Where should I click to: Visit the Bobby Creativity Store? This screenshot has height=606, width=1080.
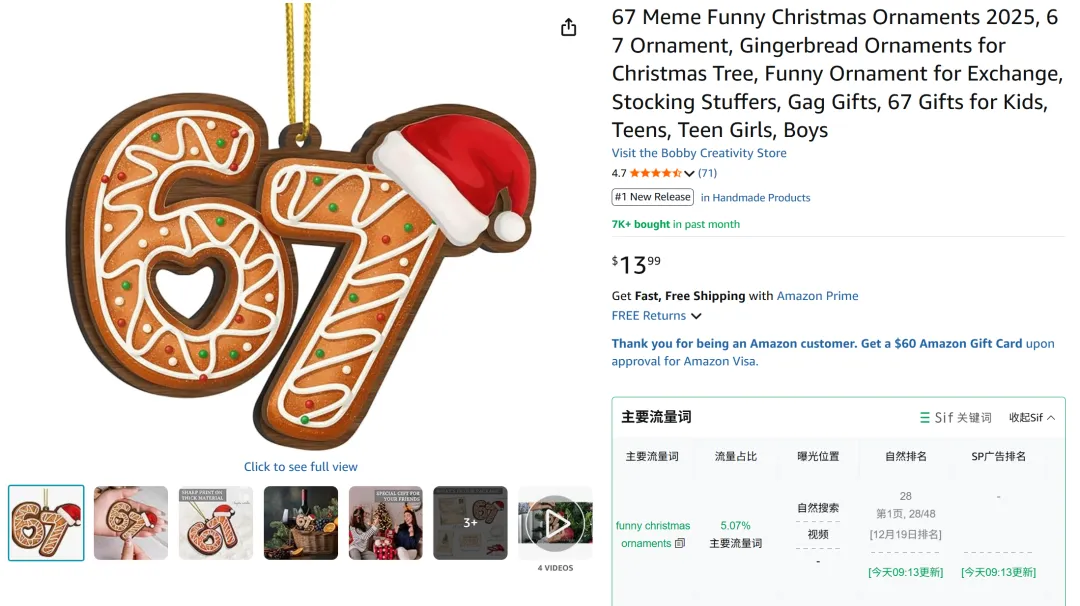click(x=699, y=153)
